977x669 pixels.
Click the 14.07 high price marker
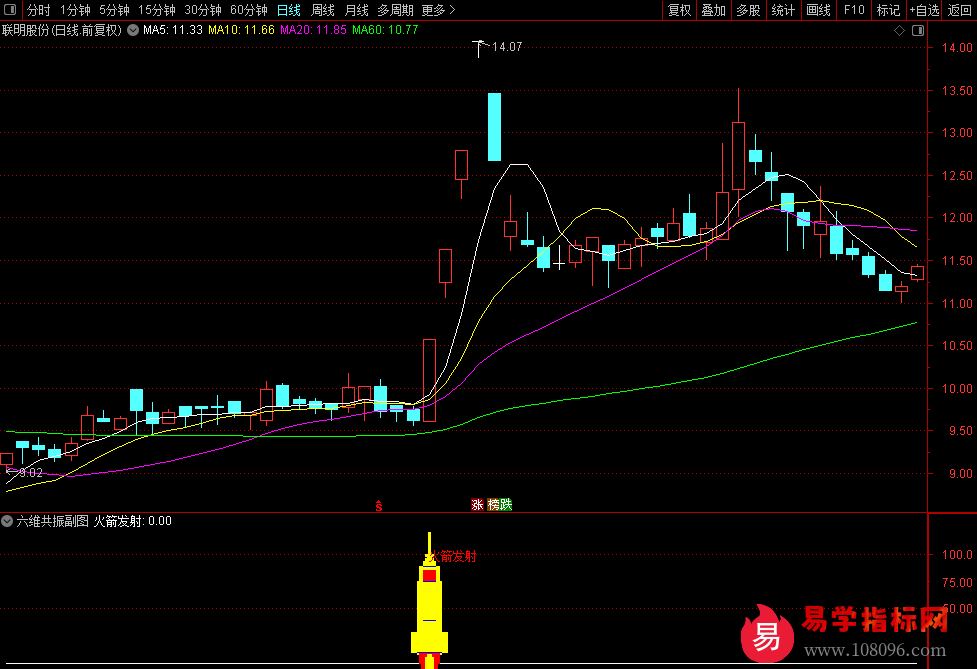(x=507, y=47)
